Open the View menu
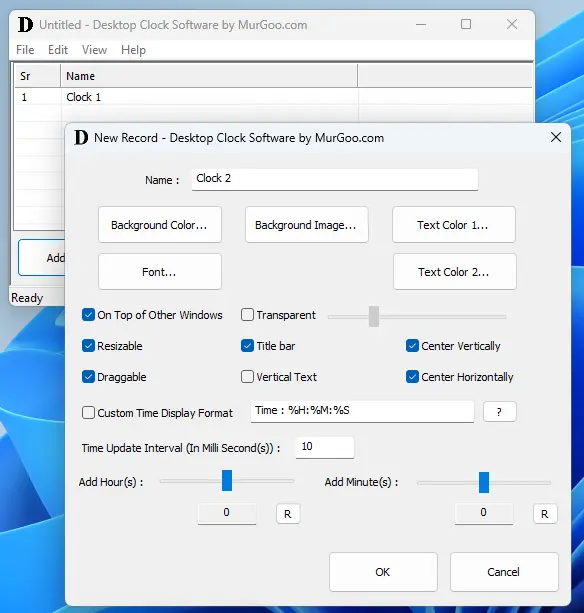Viewport: 584px width, 613px height. tap(94, 50)
